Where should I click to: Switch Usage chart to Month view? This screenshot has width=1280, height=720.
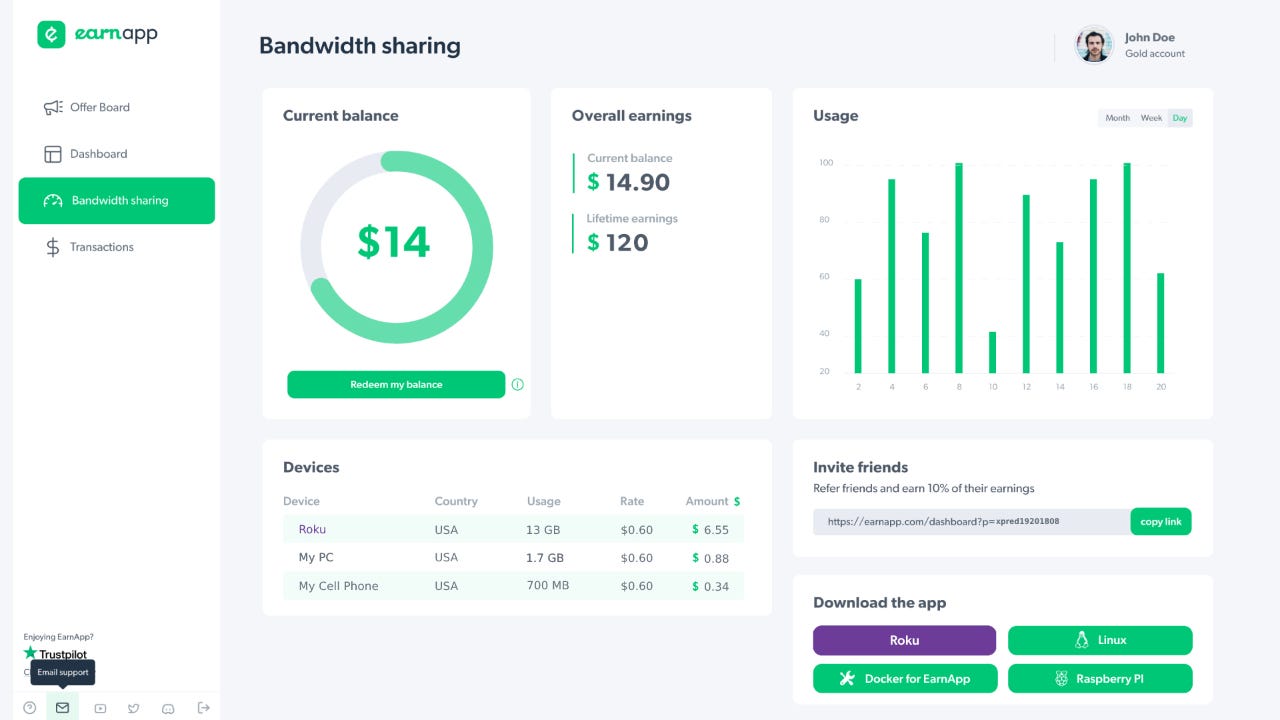click(x=1117, y=117)
